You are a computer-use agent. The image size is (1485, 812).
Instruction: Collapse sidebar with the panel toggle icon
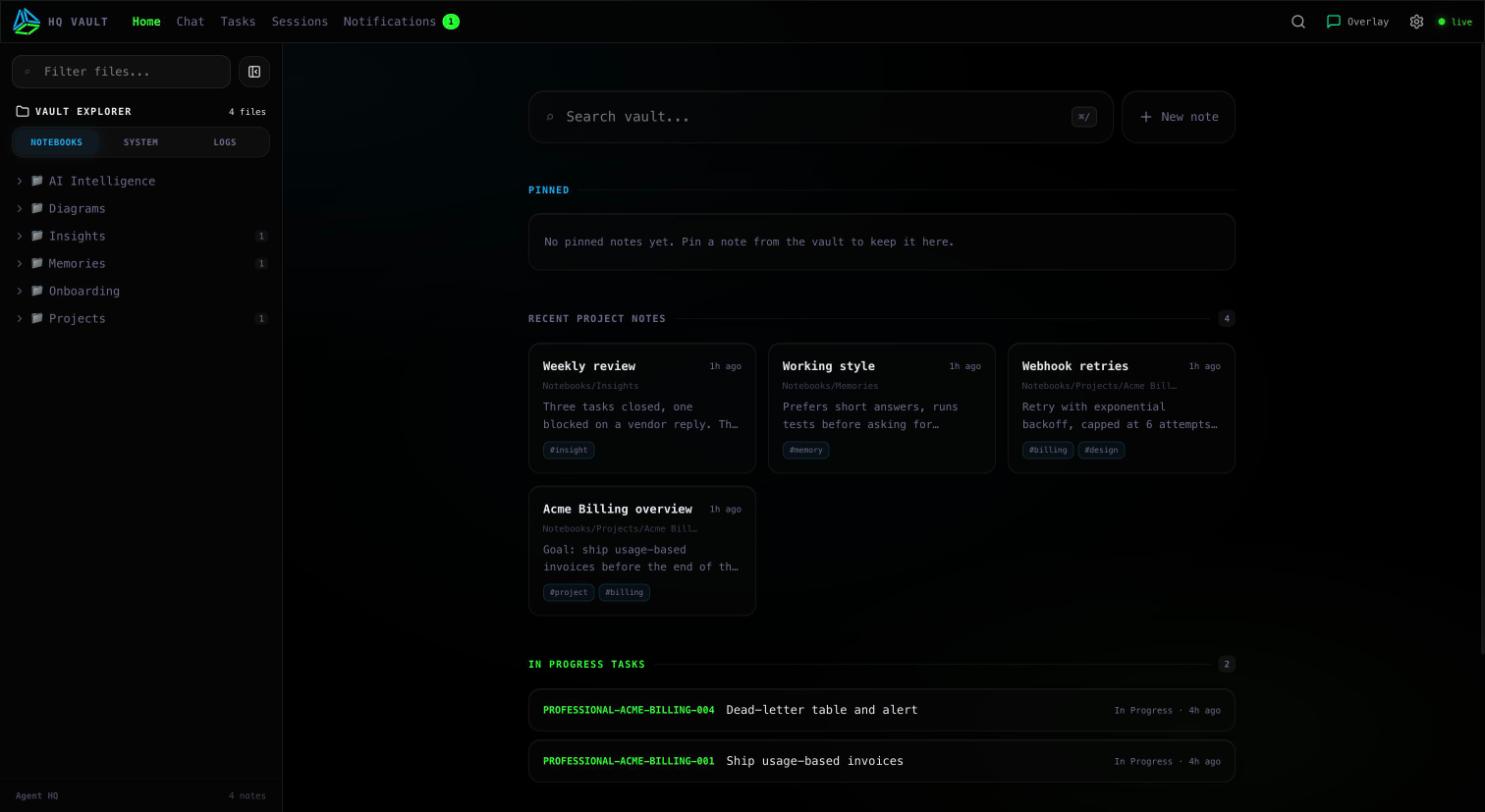(x=254, y=72)
